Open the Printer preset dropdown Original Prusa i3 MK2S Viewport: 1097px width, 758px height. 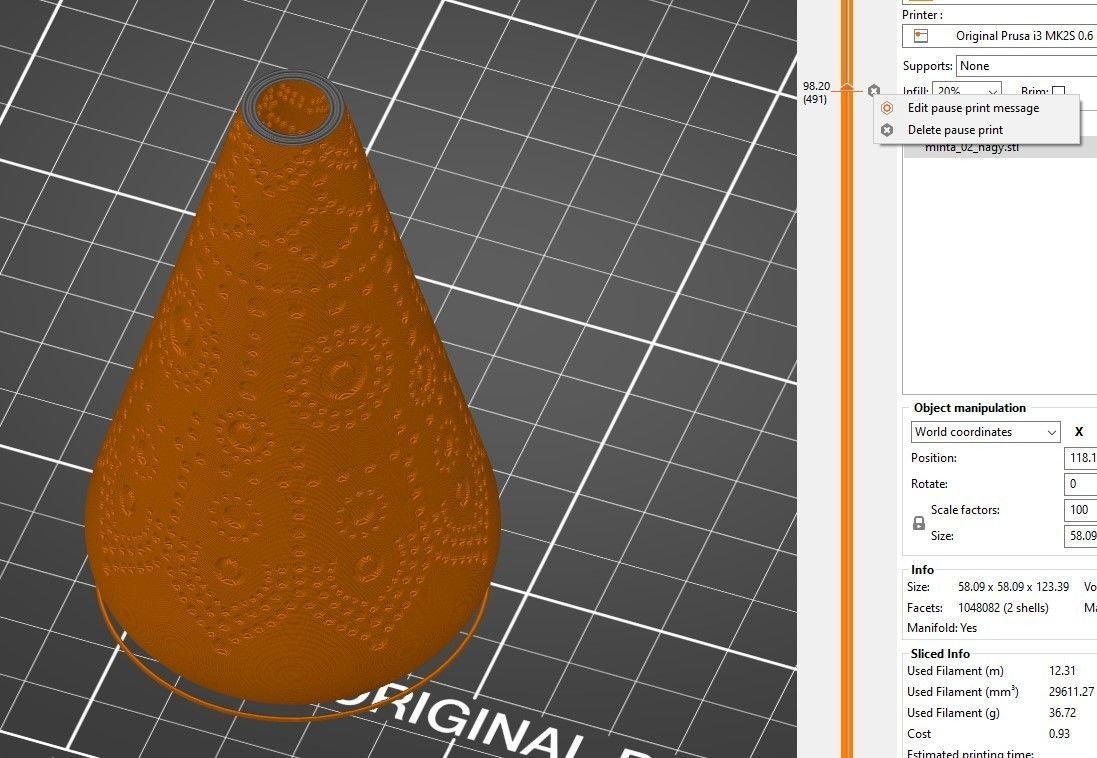click(x=1000, y=36)
